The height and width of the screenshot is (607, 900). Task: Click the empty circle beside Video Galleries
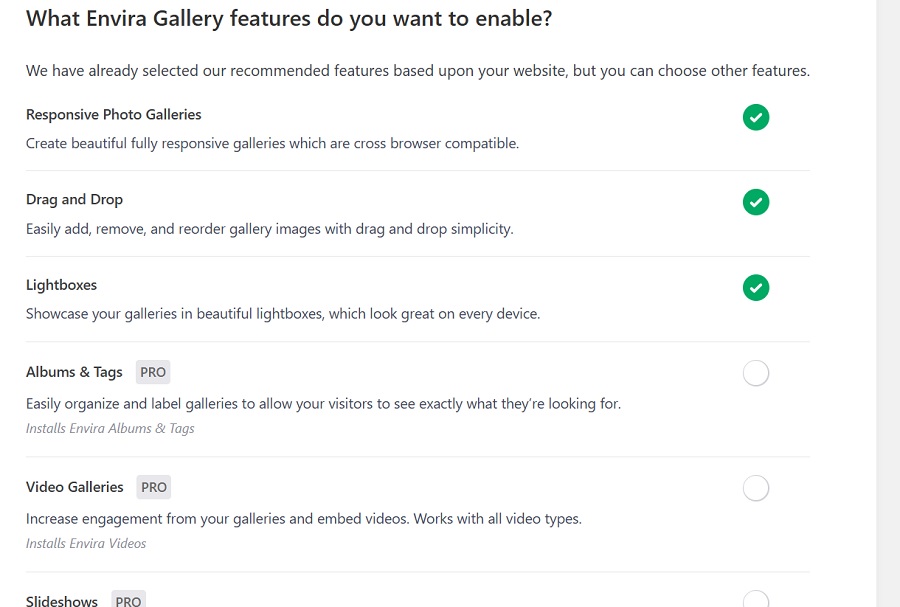[x=755, y=487]
